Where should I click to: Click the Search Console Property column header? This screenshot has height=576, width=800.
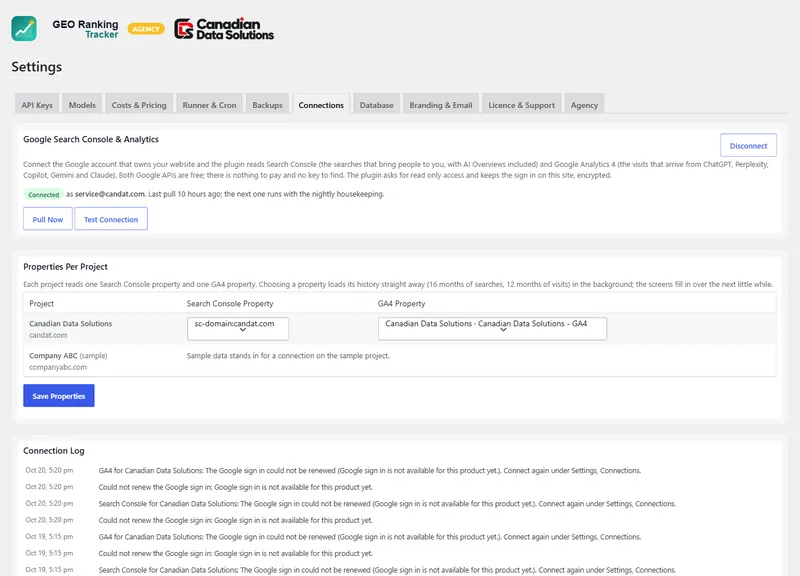click(230, 304)
